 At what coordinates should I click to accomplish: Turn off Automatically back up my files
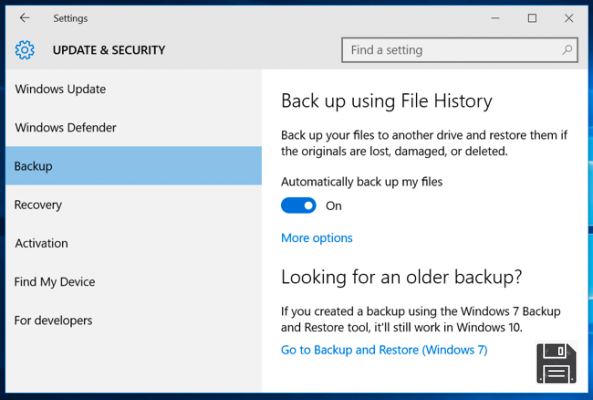click(298, 206)
